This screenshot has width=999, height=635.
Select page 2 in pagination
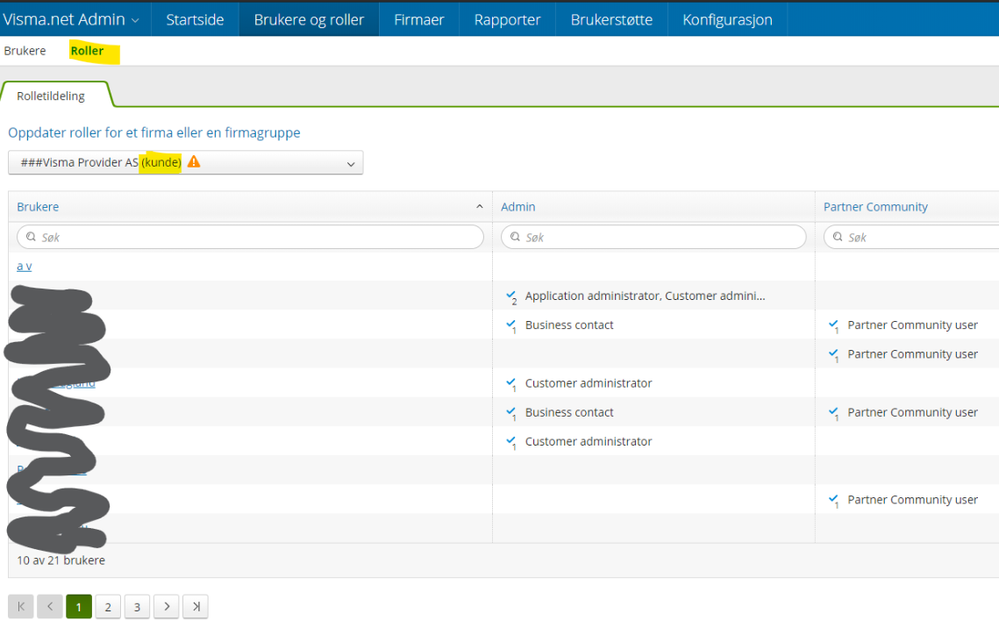[x=108, y=606]
